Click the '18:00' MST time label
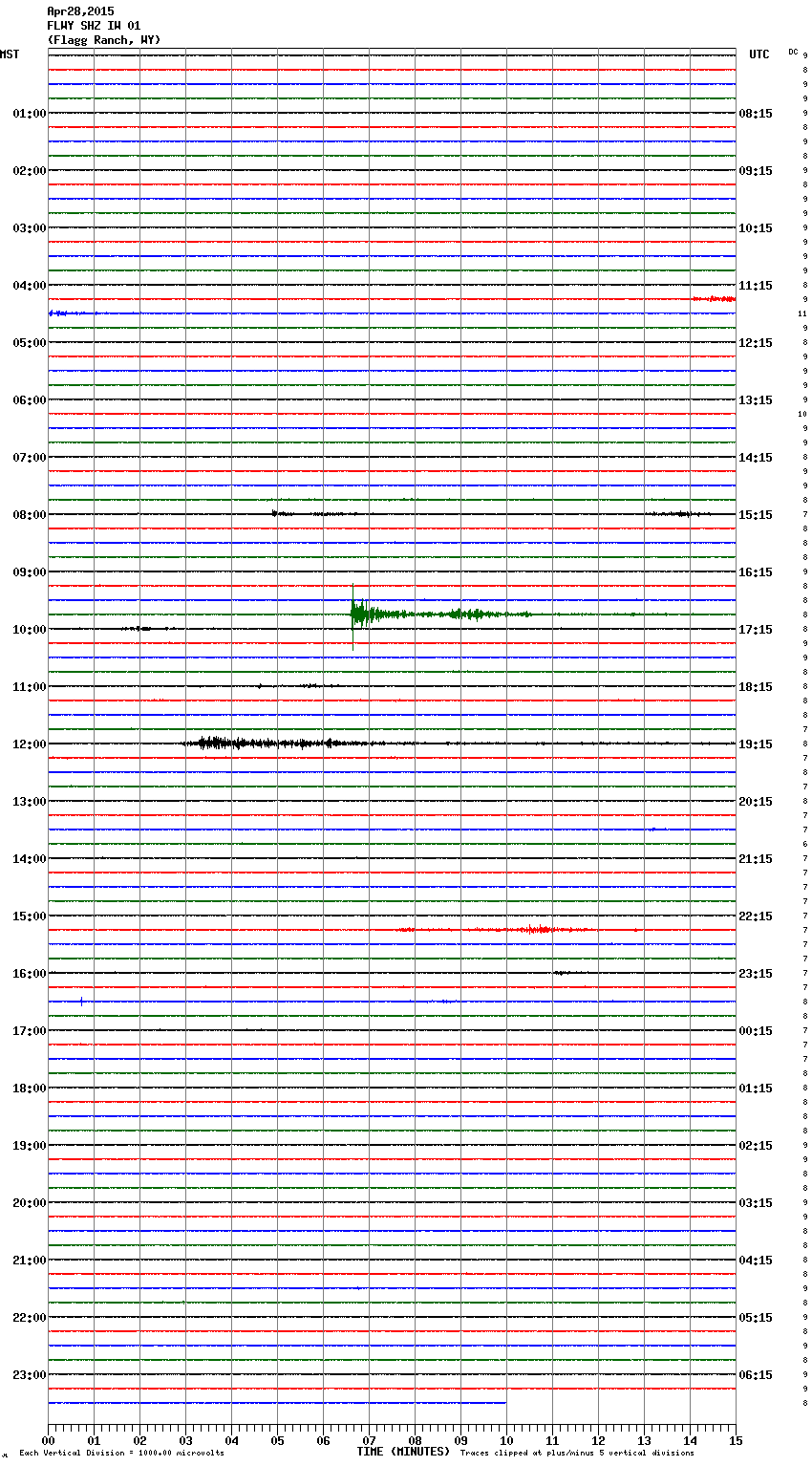Screen dimensions: 812x1466 (x=30, y=1089)
